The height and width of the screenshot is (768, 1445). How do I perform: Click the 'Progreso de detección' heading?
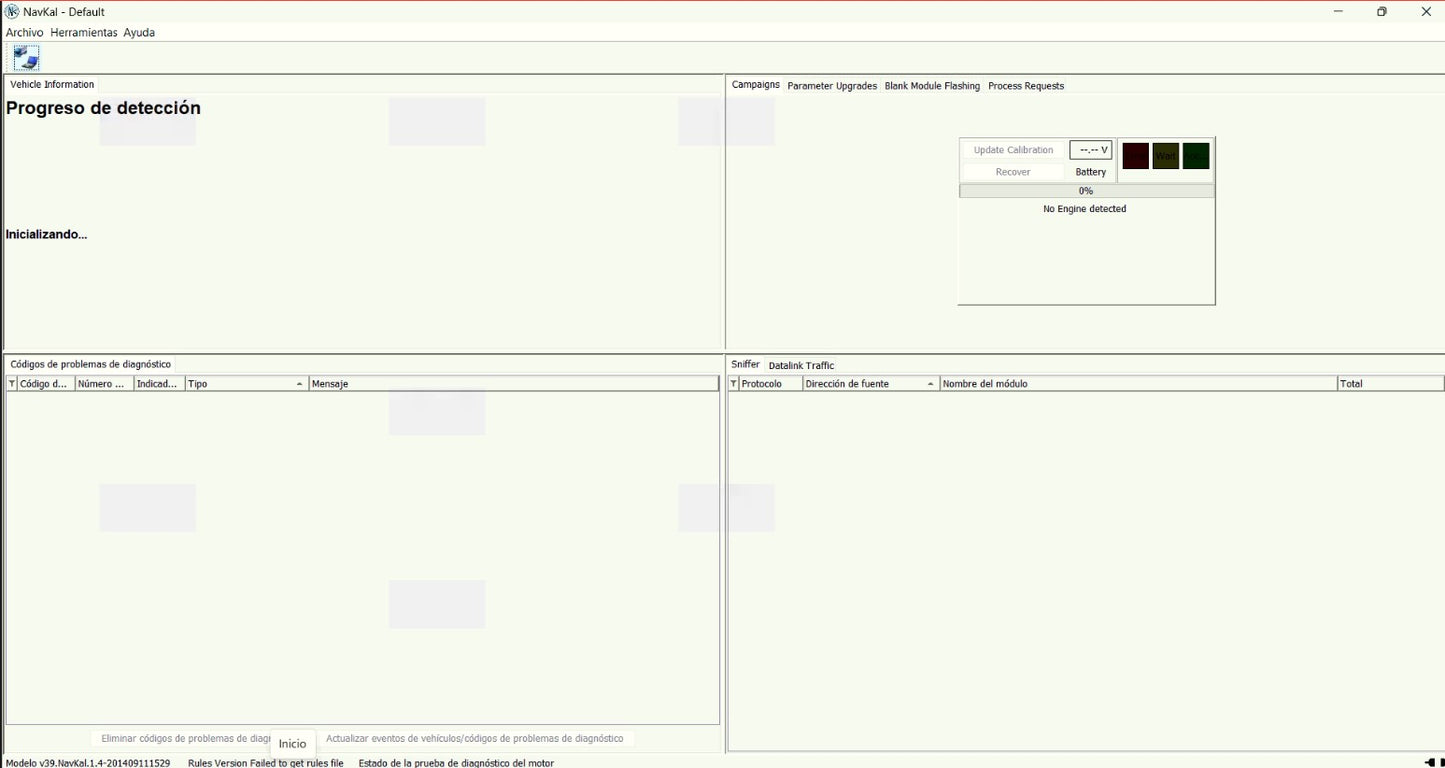coord(103,108)
